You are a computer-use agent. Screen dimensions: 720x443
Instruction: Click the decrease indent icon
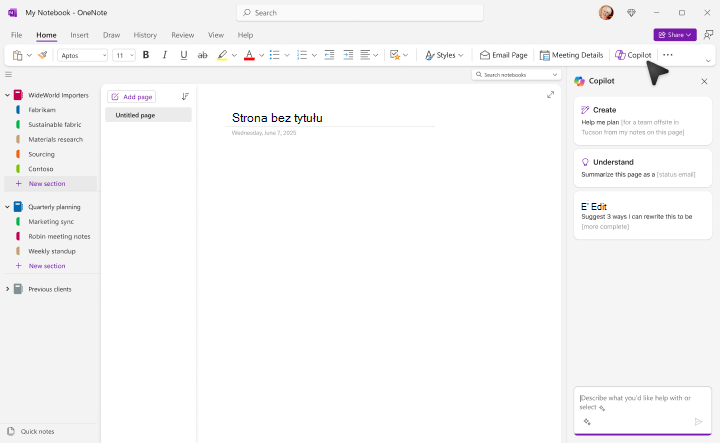(329, 55)
